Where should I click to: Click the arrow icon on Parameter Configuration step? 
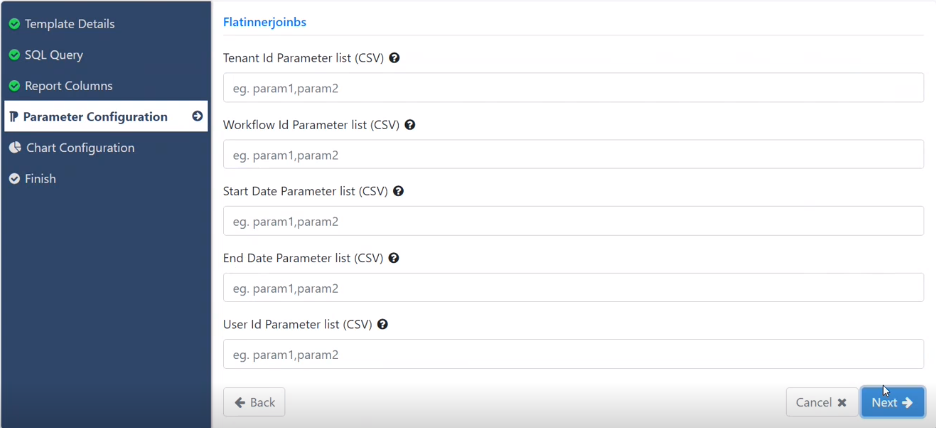pyautogui.click(x=197, y=116)
